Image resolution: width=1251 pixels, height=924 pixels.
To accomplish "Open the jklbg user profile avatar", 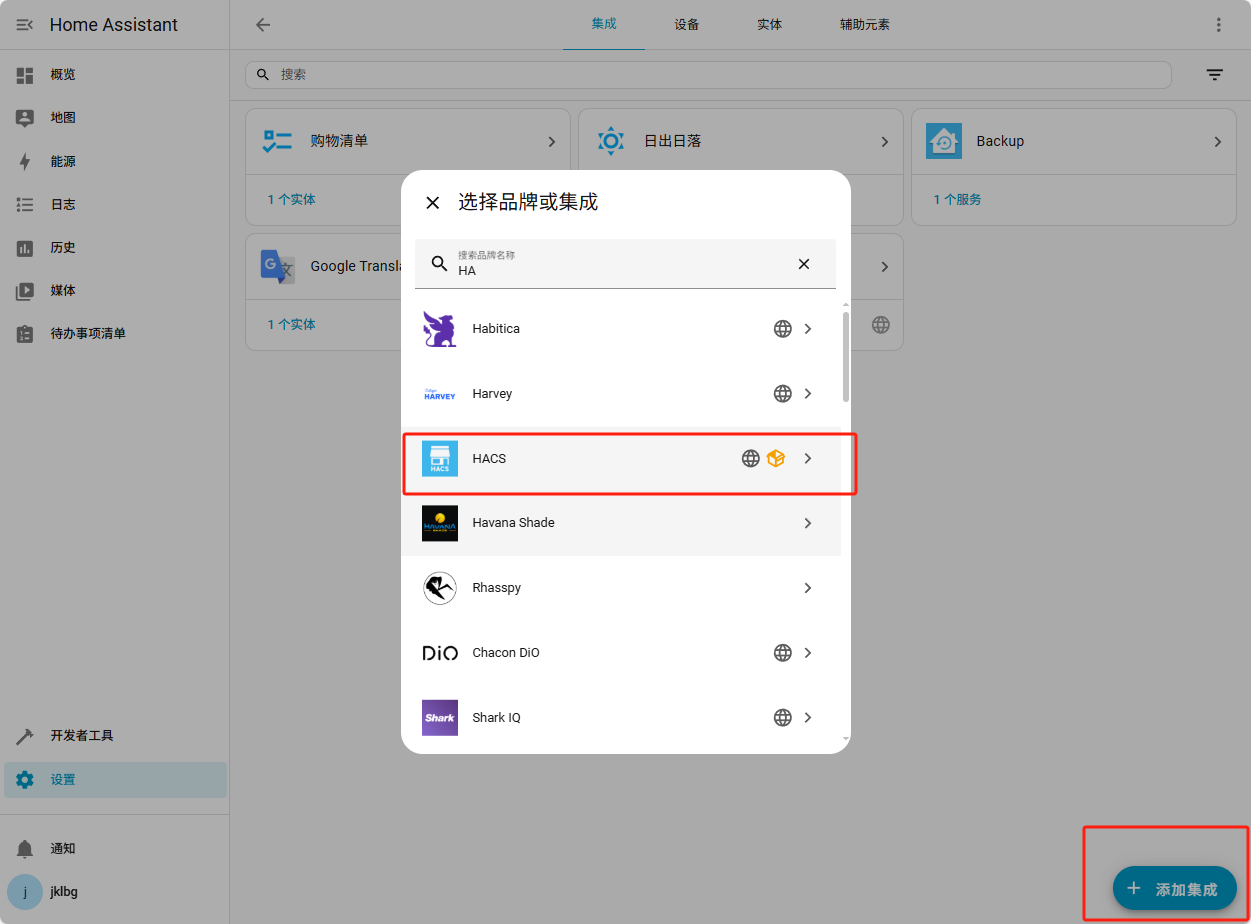I will [x=25, y=892].
